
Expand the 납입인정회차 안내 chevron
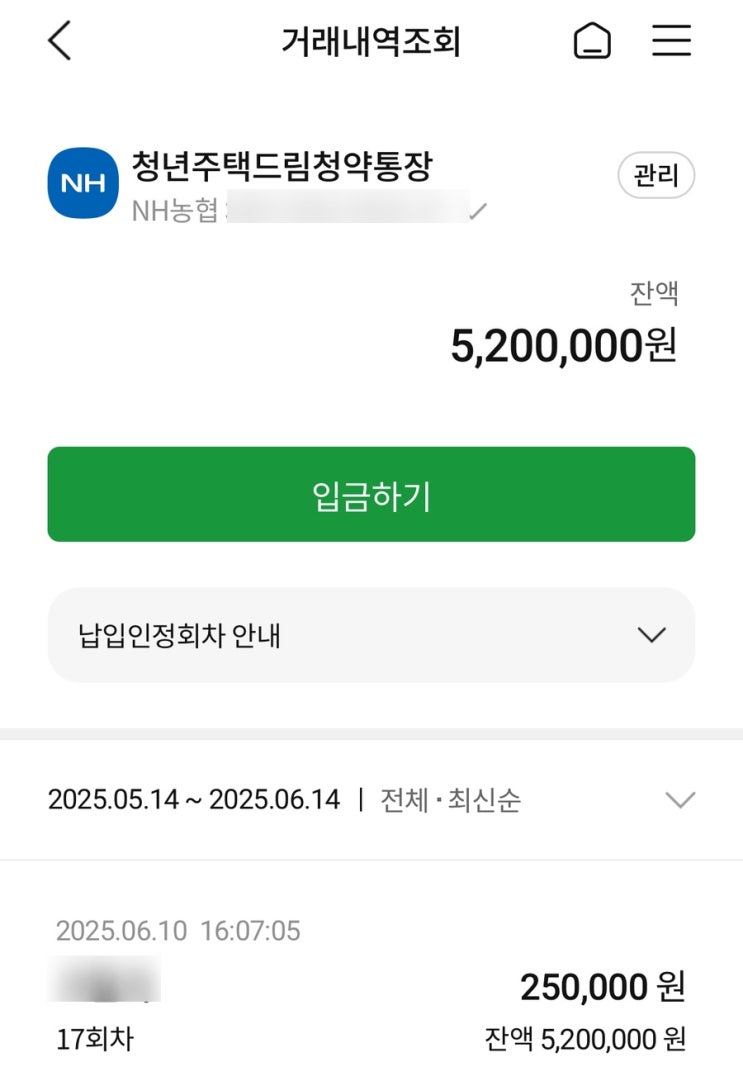651,635
